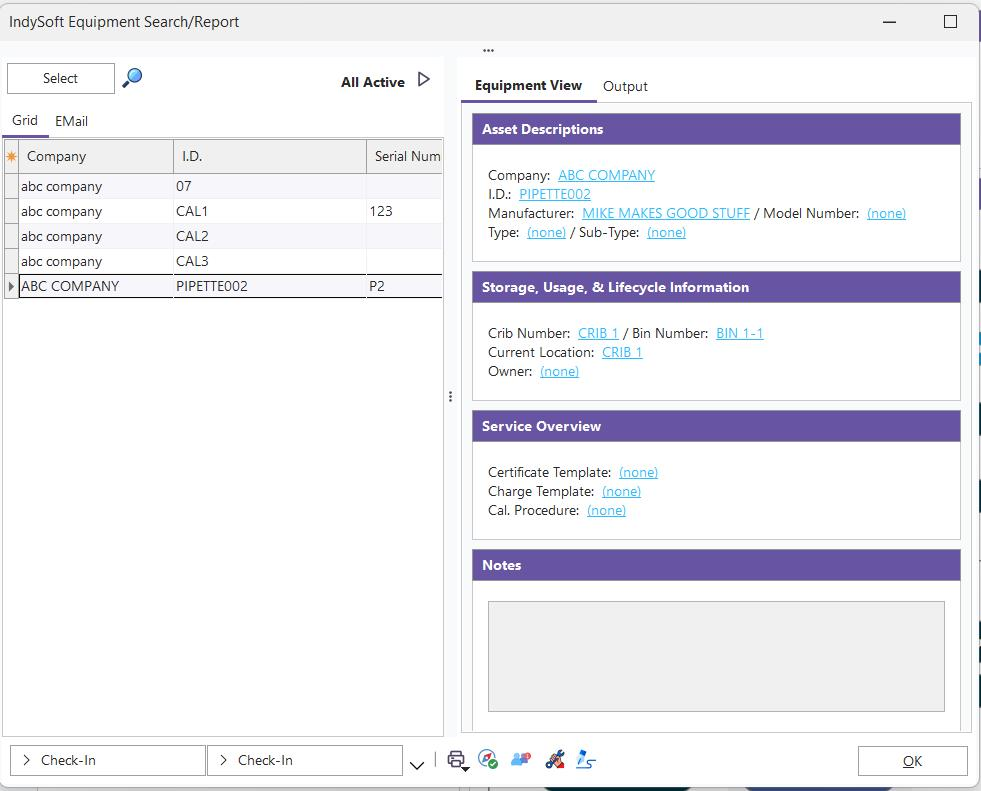Follow the BIN 1-1 link
The height and width of the screenshot is (791, 981).
(x=739, y=333)
